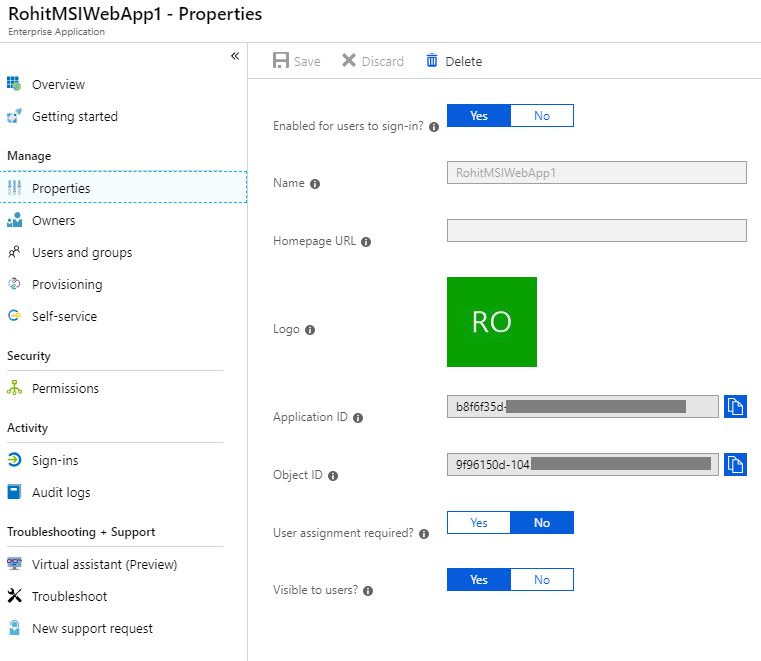Click the Discard X icon
Screen dimensions: 761x661
click(x=348, y=60)
